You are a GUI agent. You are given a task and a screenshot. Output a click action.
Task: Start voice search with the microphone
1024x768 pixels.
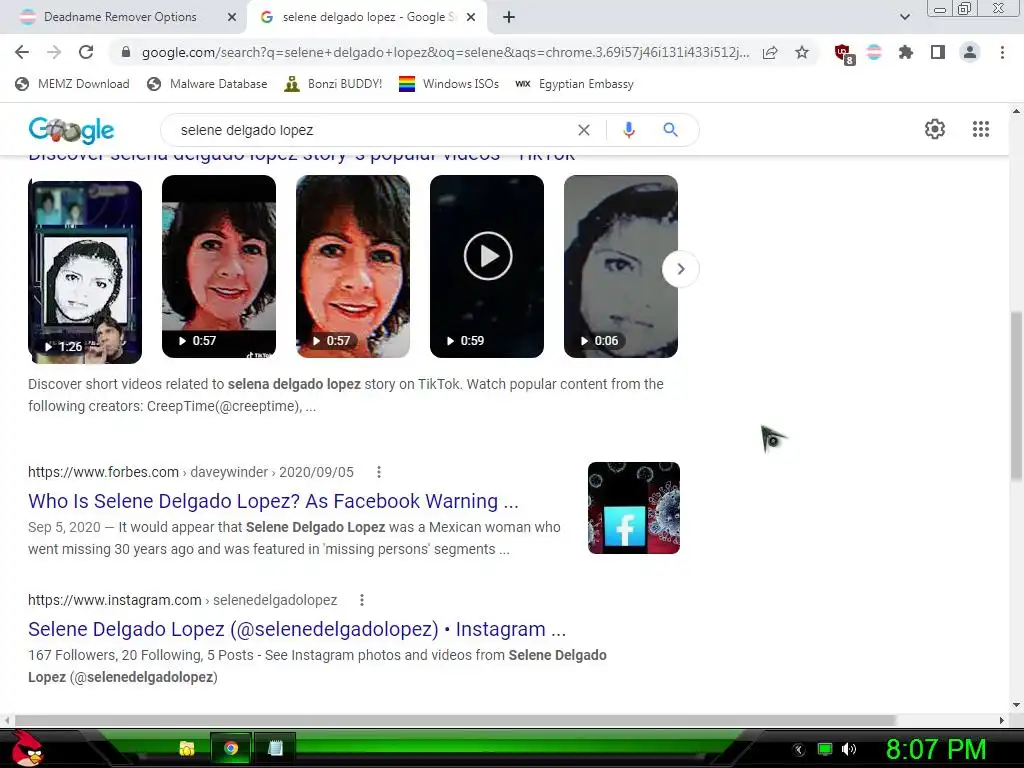tap(629, 130)
